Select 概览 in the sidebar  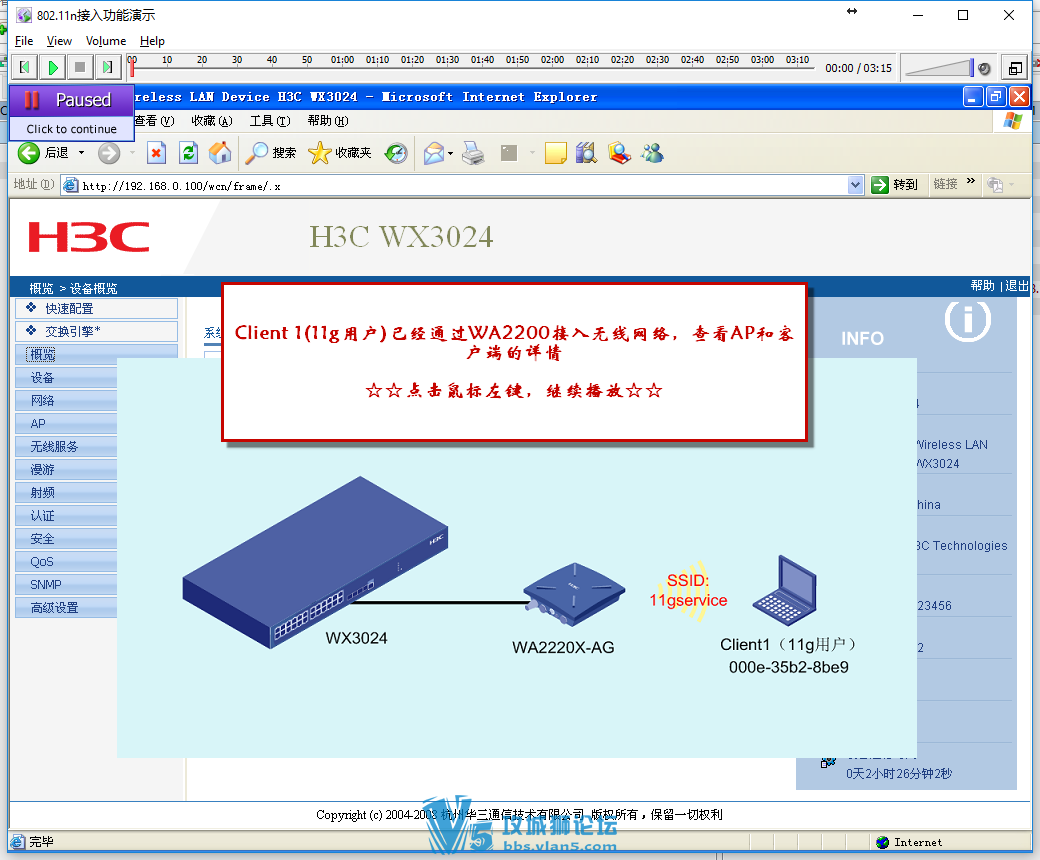(x=96, y=354)
